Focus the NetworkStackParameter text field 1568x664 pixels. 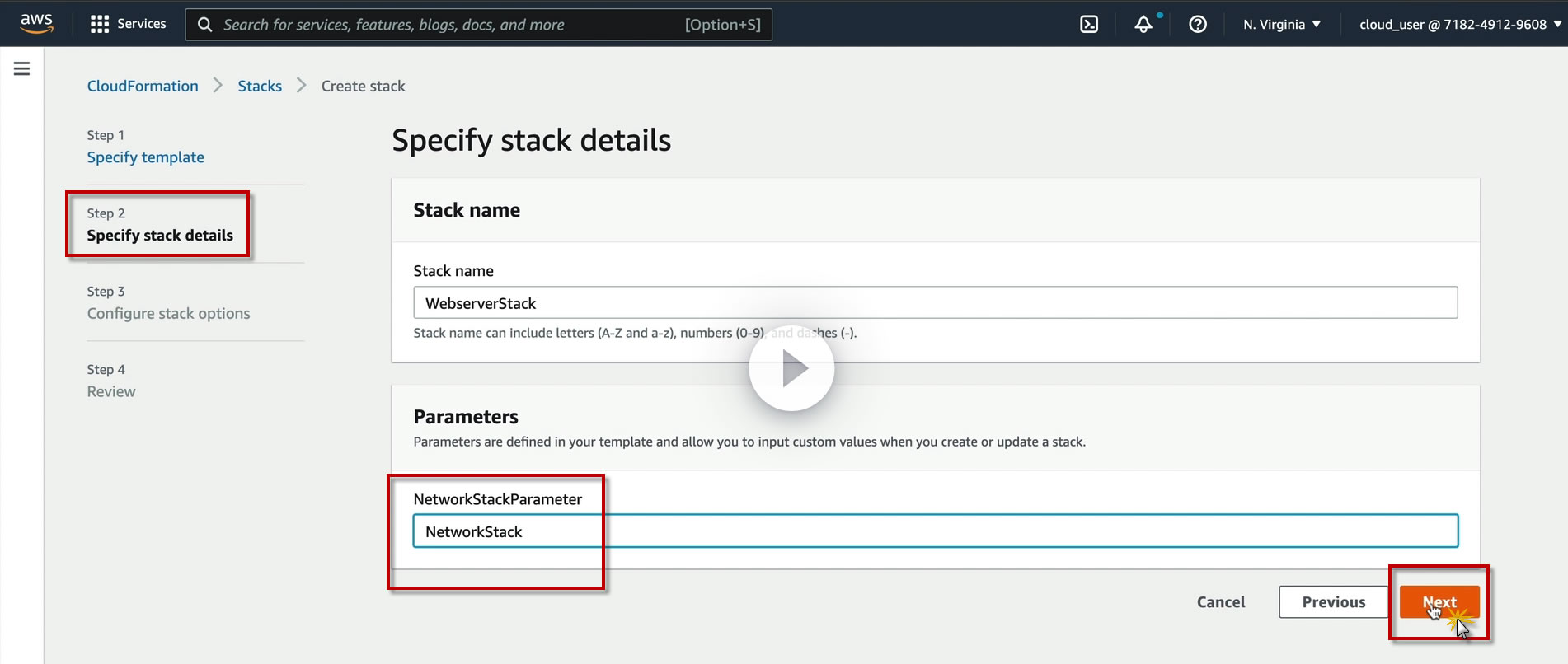tap(935, 531)
